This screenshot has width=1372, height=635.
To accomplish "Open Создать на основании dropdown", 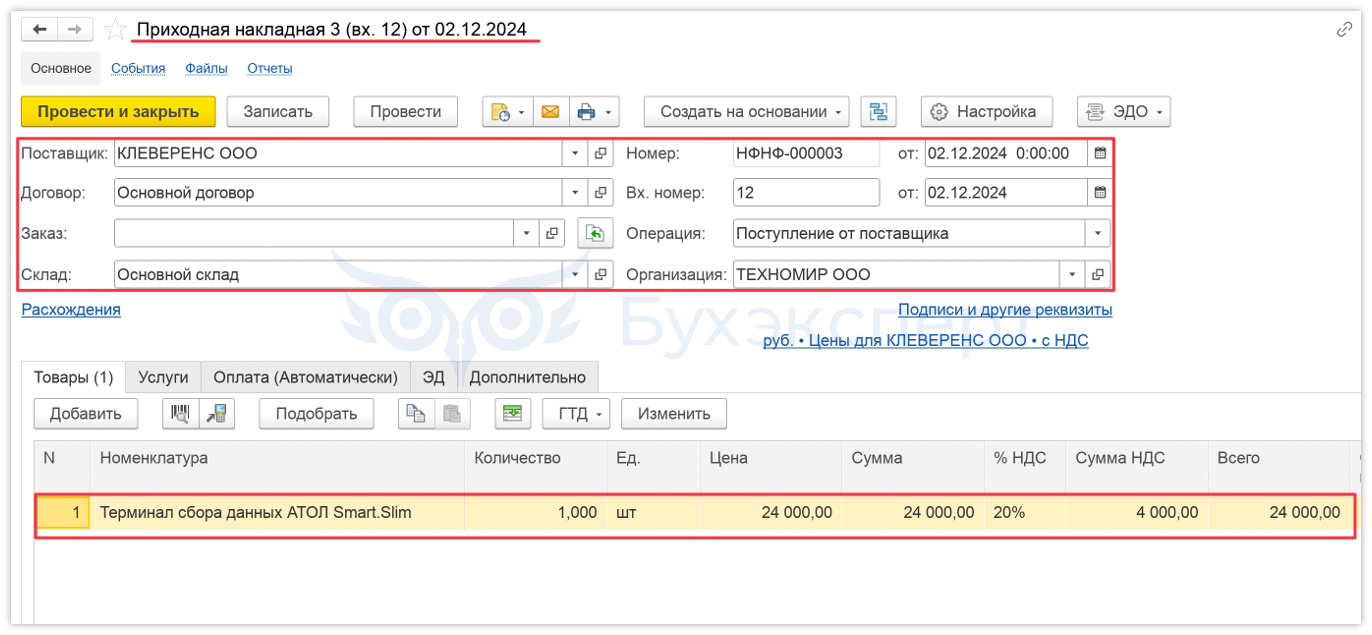I will click(x=746, y=112).
